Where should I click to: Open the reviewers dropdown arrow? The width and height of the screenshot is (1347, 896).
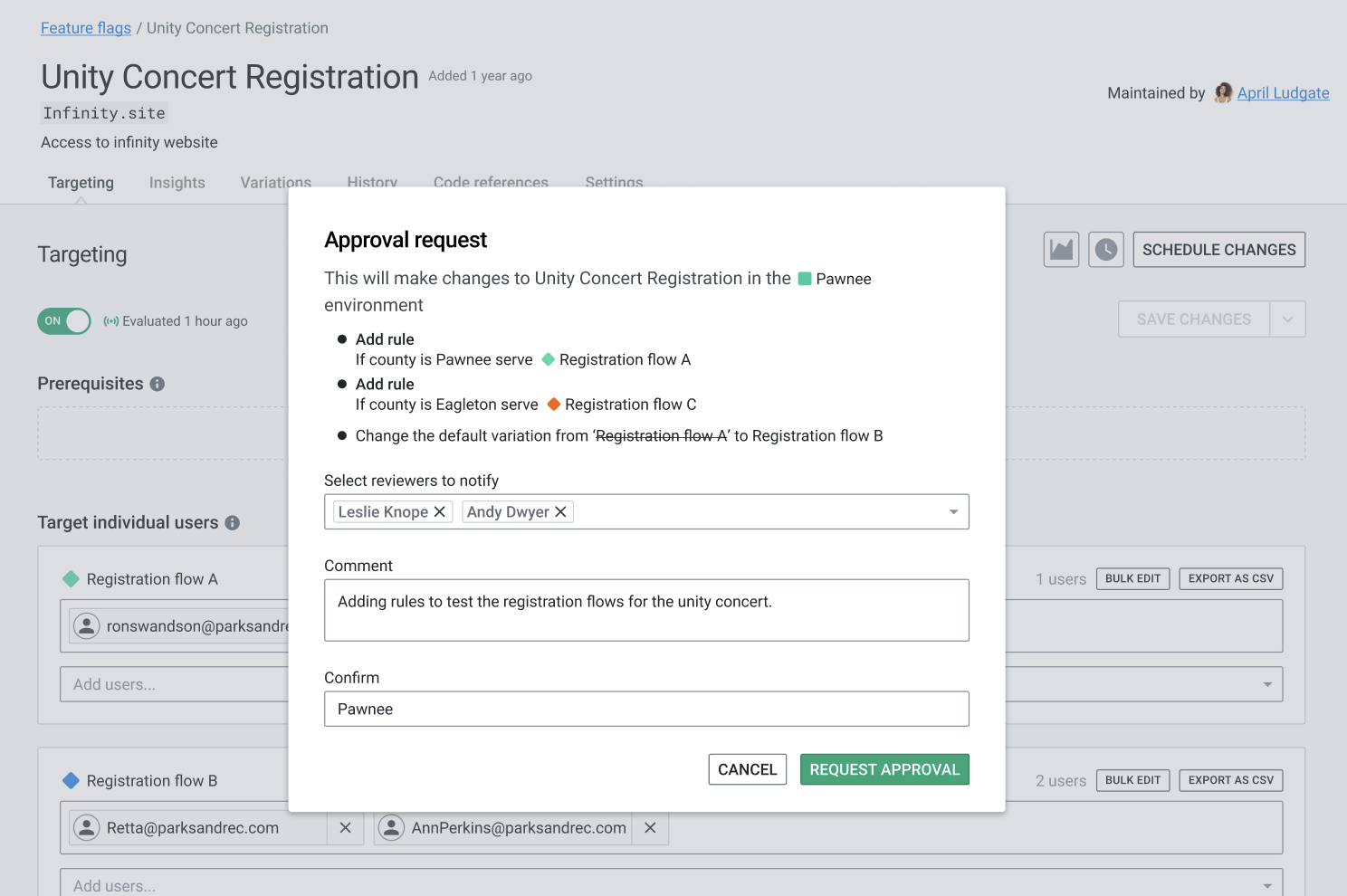pos(952,511)
